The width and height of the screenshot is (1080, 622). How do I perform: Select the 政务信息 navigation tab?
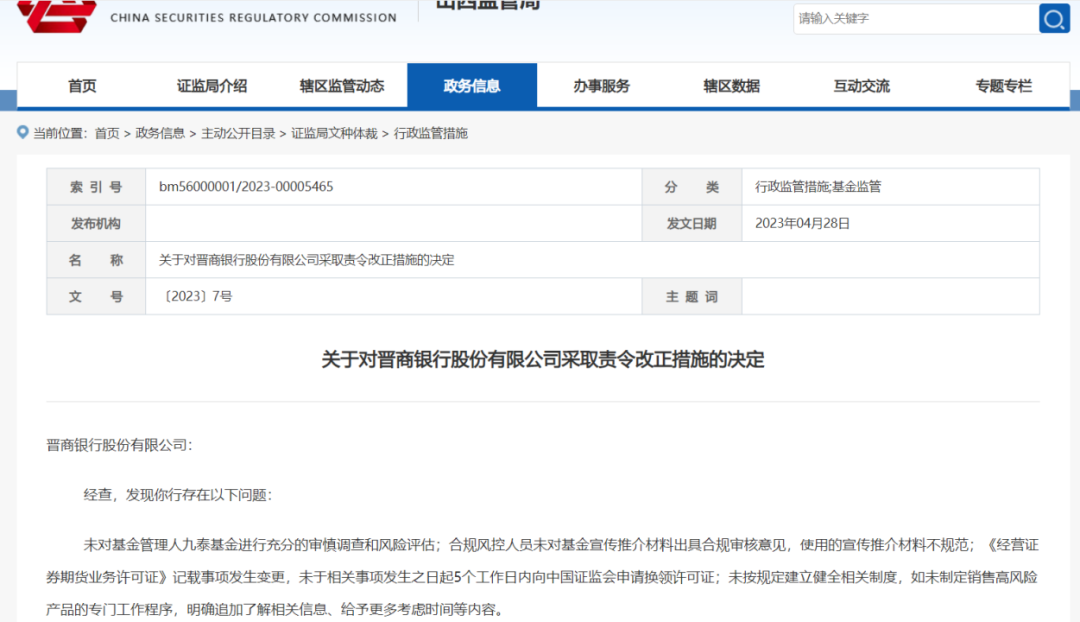[472, 86]
